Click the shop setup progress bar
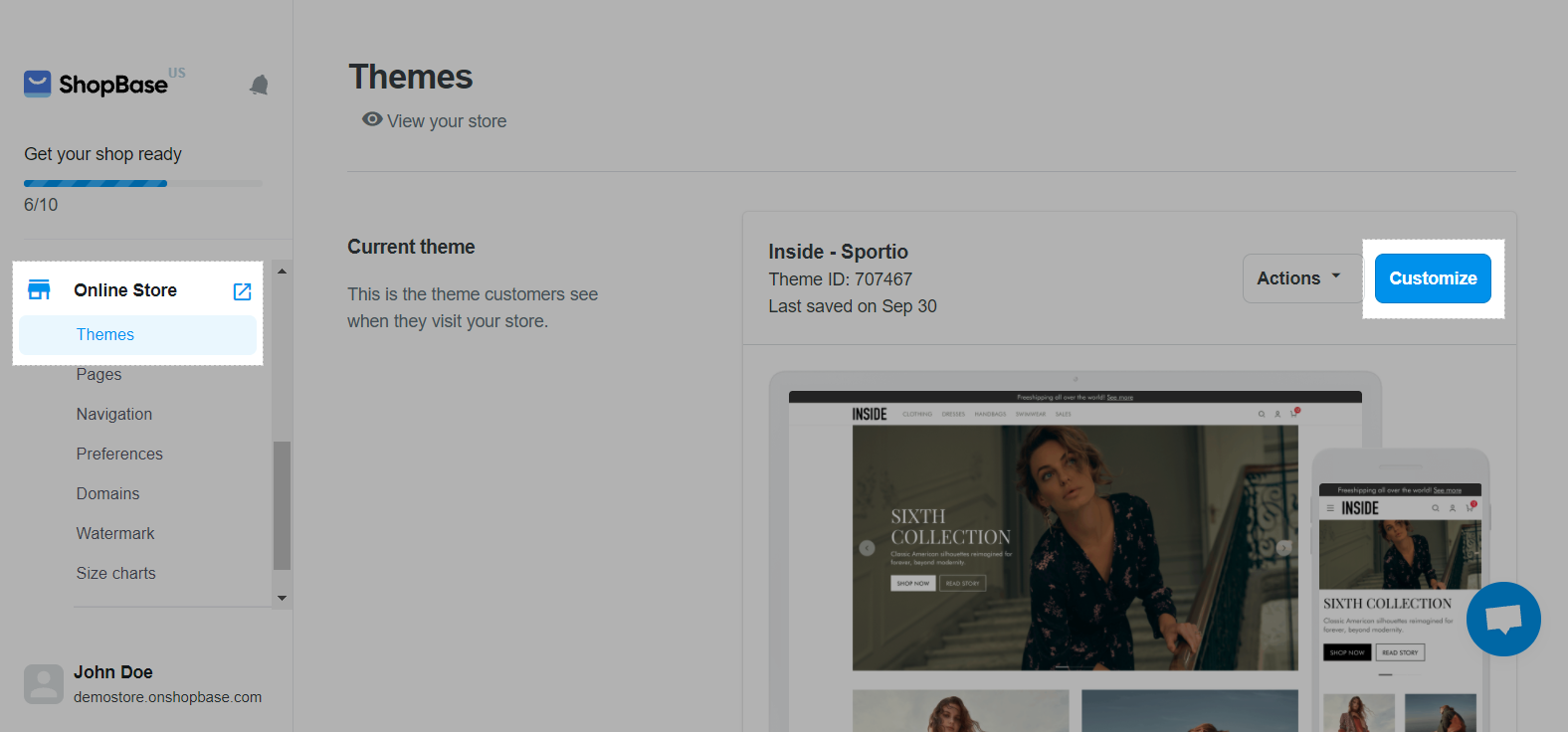The width and height of the screenshot is (1568, 732). [143, 183]
